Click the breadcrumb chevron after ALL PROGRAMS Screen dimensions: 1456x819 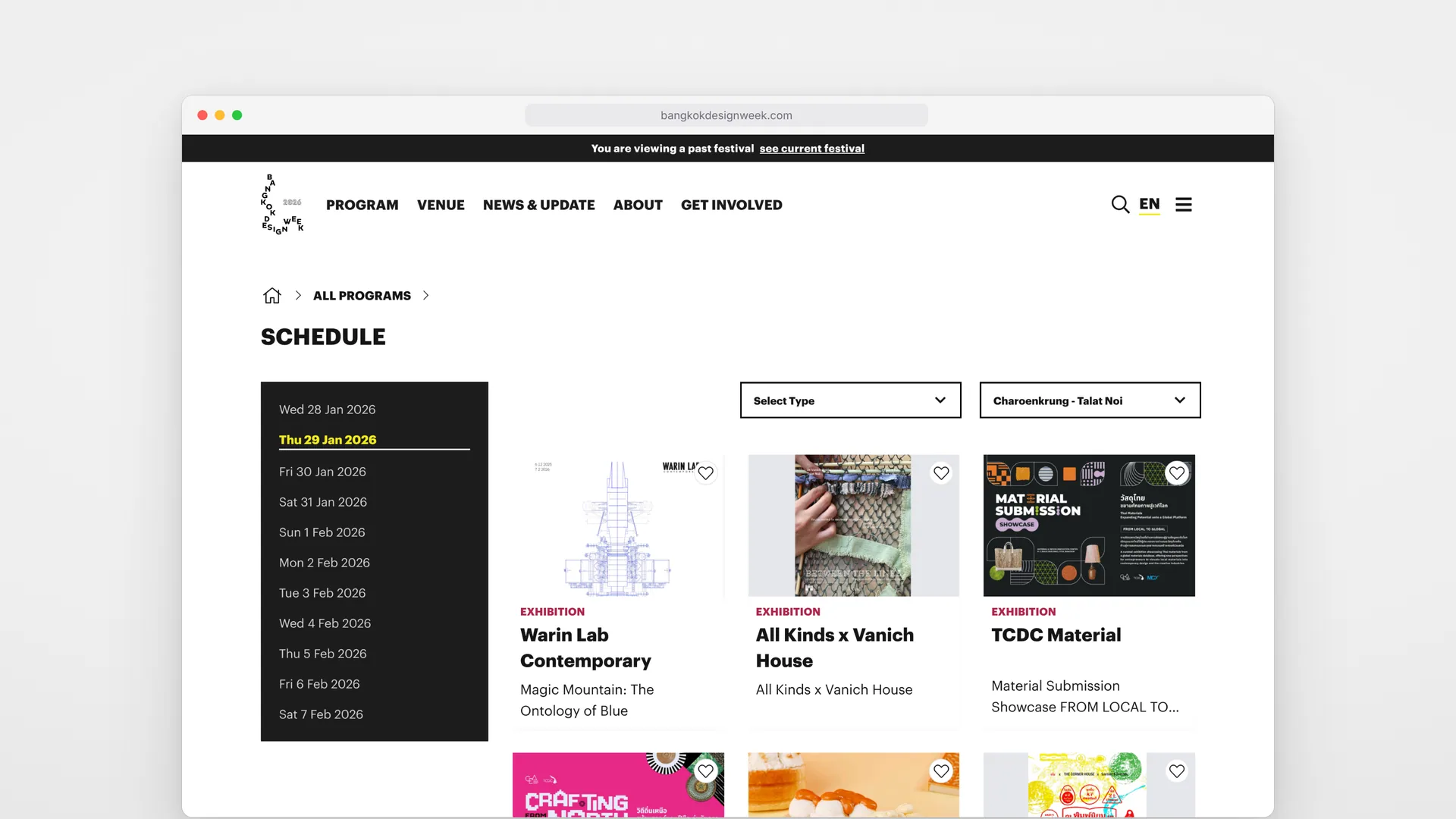[x=425, y=296]
